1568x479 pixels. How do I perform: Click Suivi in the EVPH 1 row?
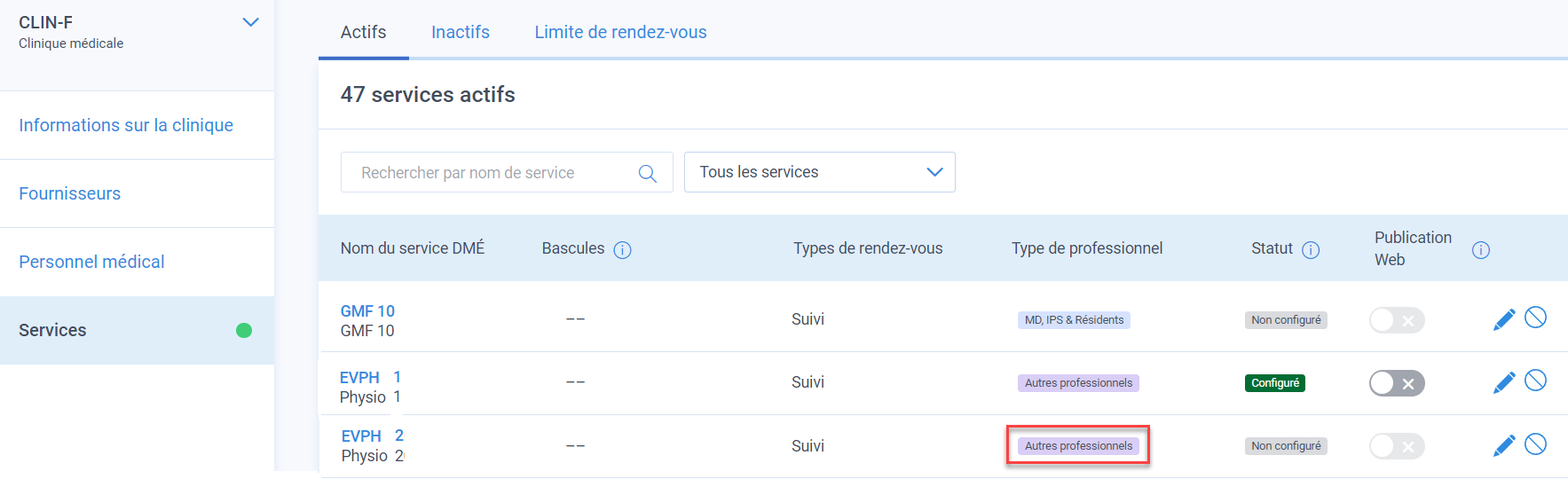(808, 382)
